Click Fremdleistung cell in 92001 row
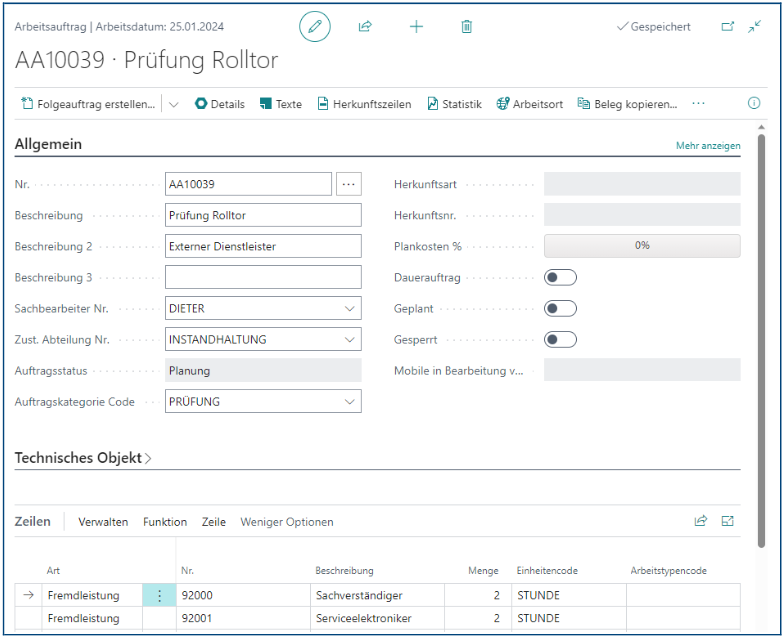Viewport: 784px width, 637px height. tap(92, 618)
